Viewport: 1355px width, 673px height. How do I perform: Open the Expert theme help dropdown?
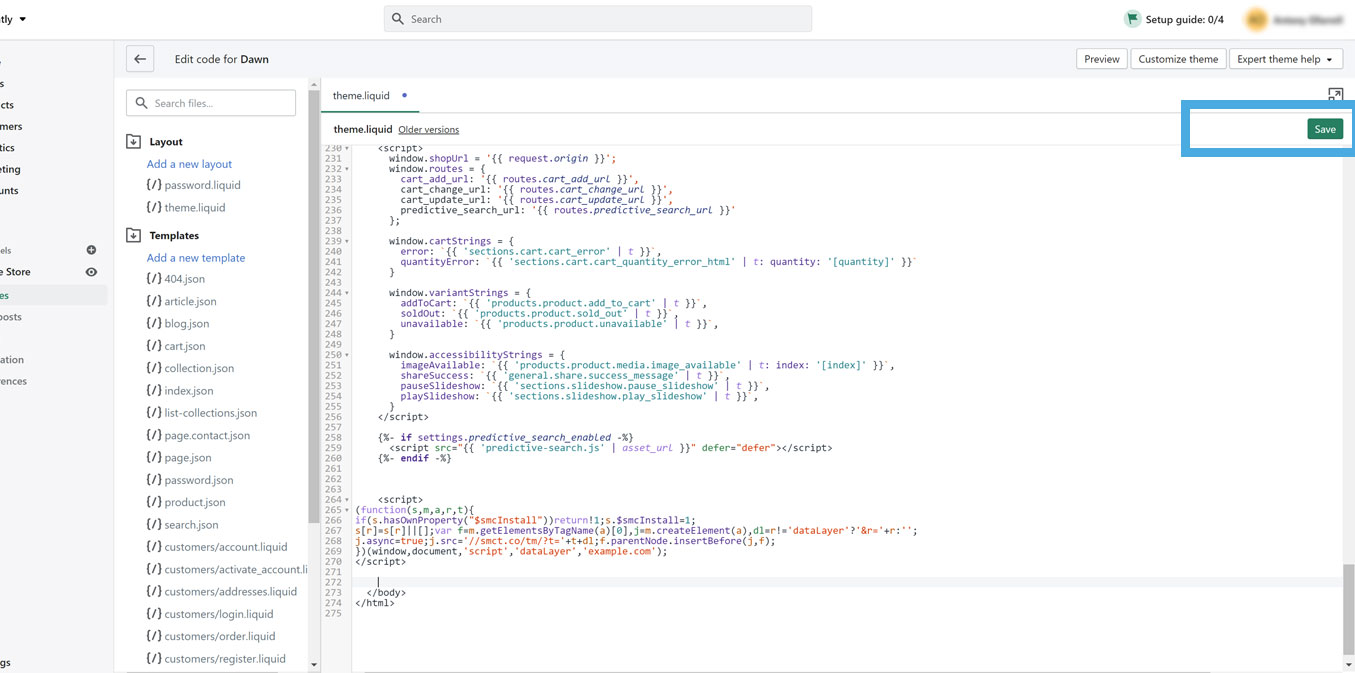point(1286,58)
